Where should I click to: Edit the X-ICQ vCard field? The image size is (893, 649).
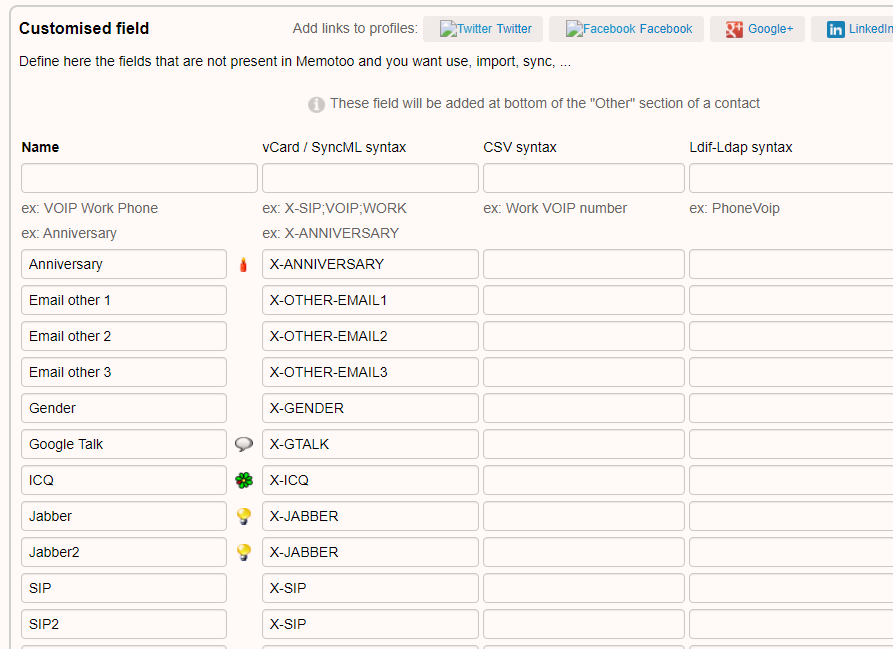[370, 480]
